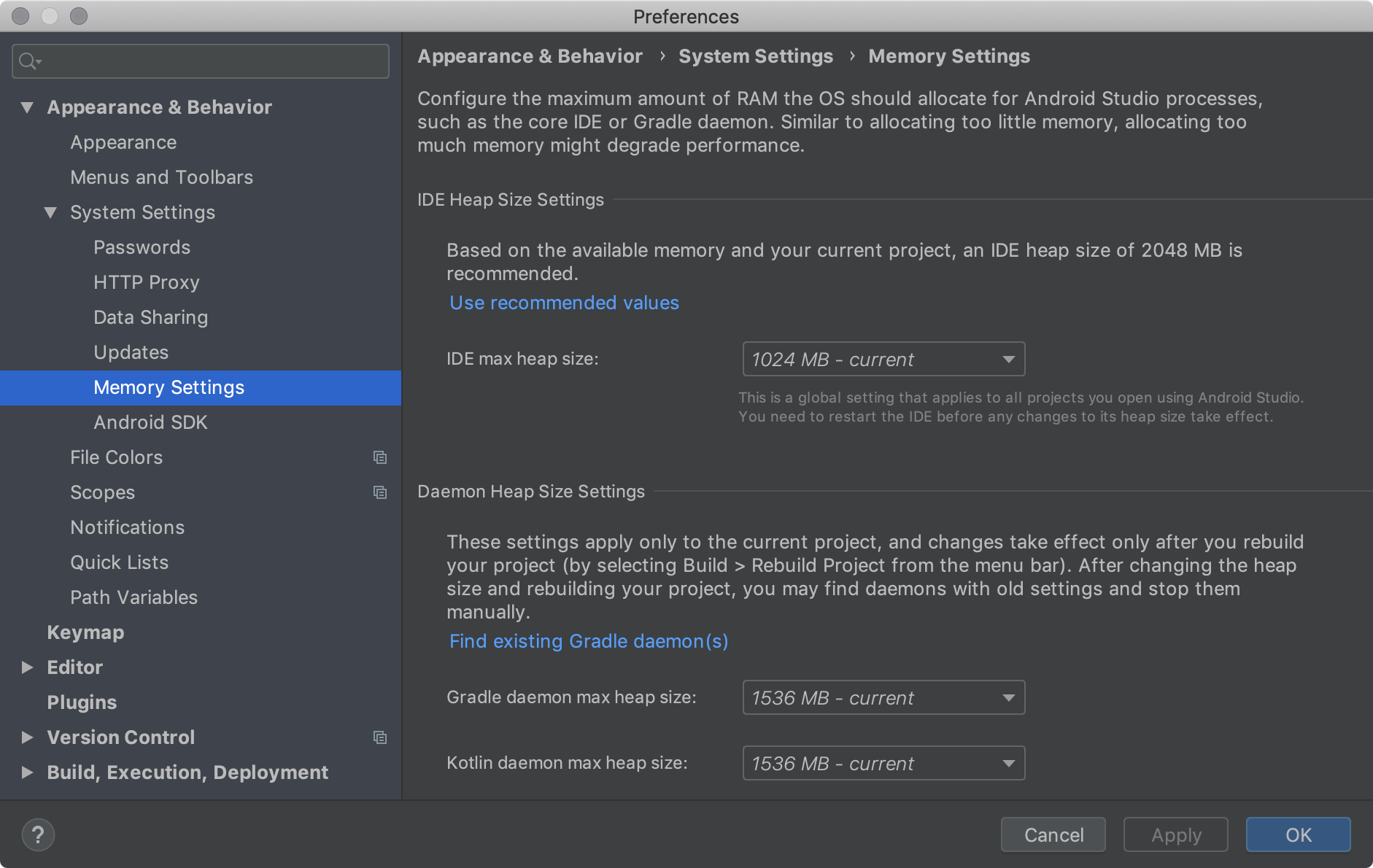Click the Use recommended values link

point(563,302)
